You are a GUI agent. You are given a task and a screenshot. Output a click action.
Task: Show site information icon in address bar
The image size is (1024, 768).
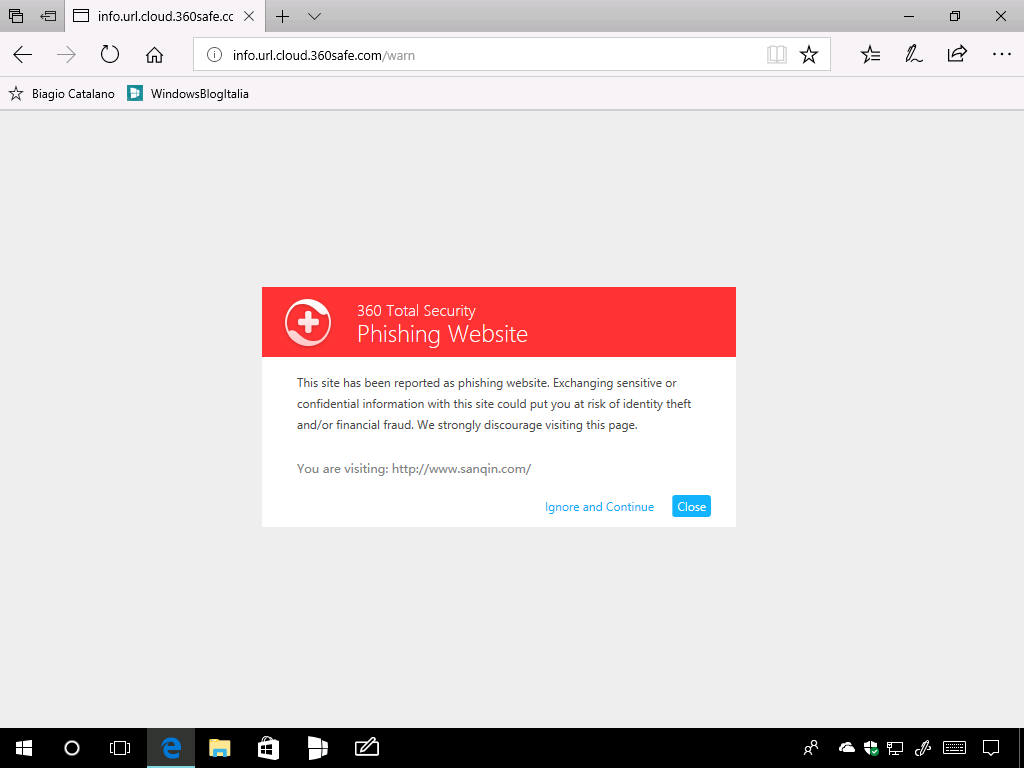(x=214, y=55)
